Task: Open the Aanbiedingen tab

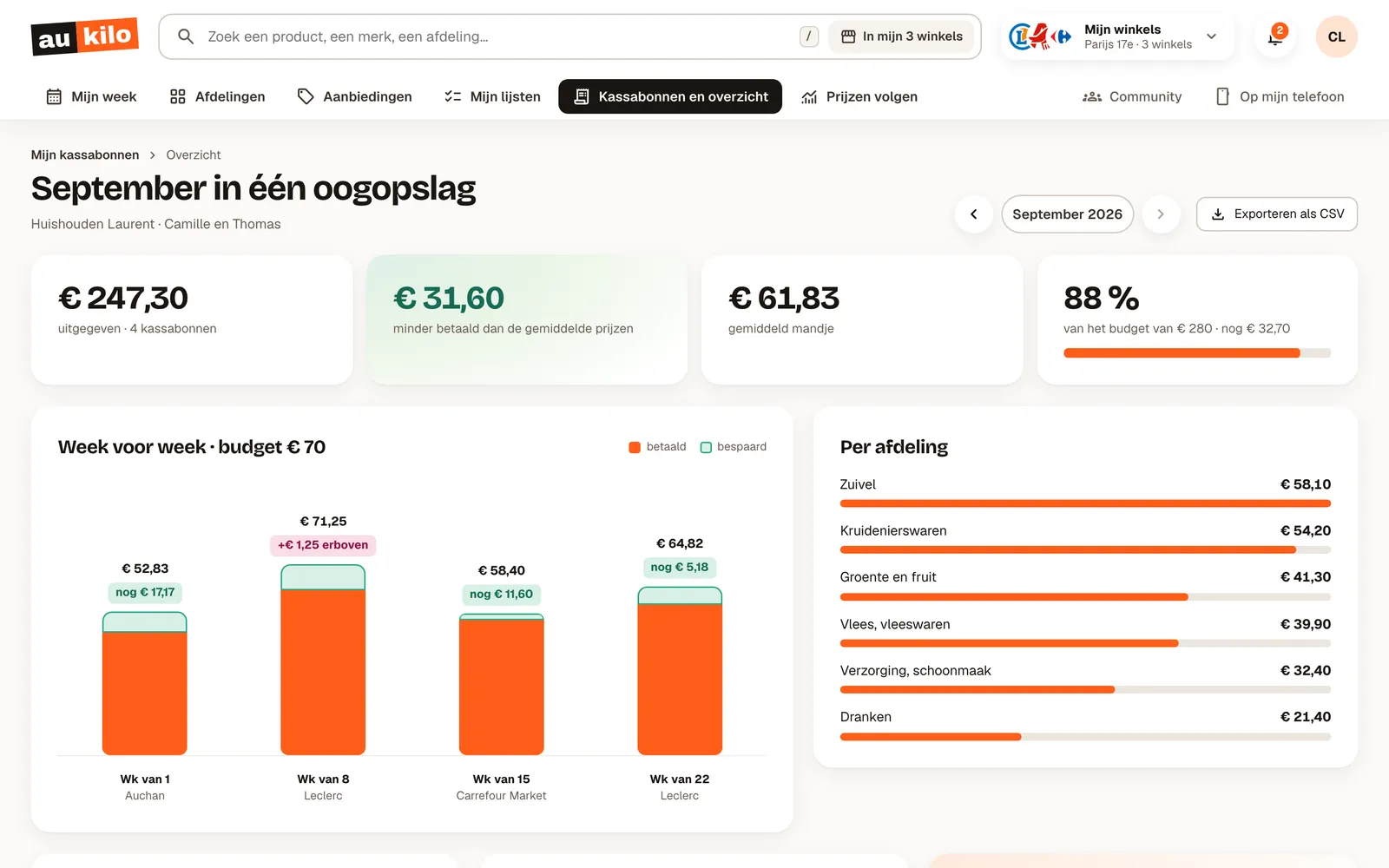Action: coord(354,96)
